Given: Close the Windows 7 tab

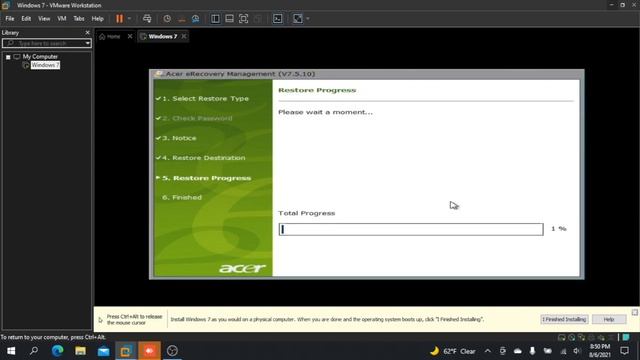Looking at the screenshot, I should 184,36.
